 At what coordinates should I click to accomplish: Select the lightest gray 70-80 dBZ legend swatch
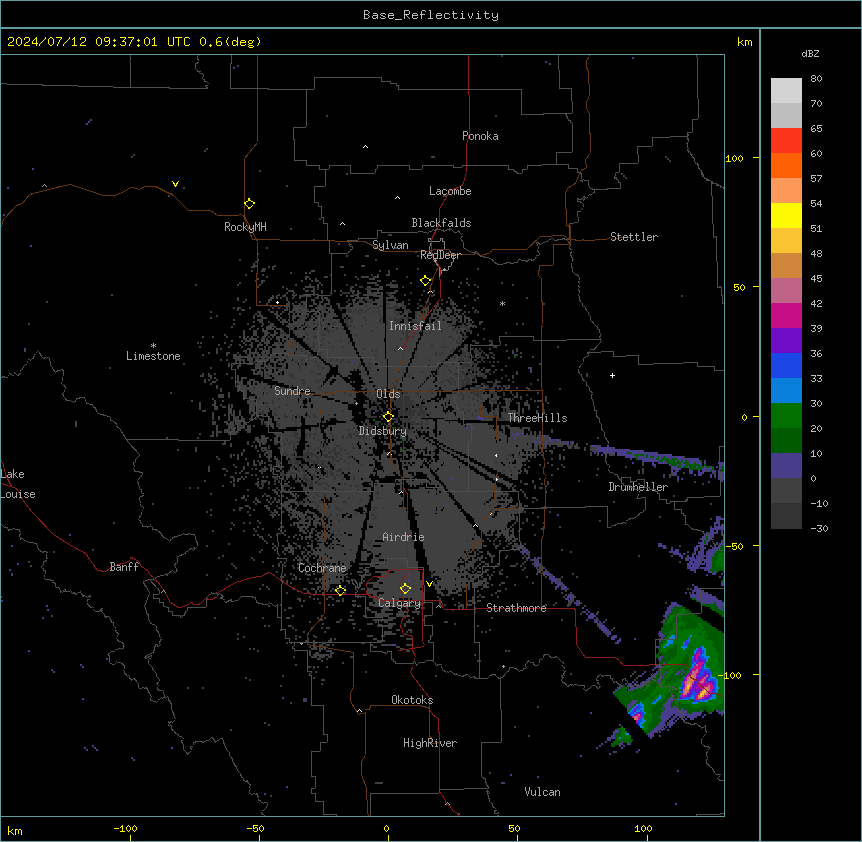(x=786, y=91)
